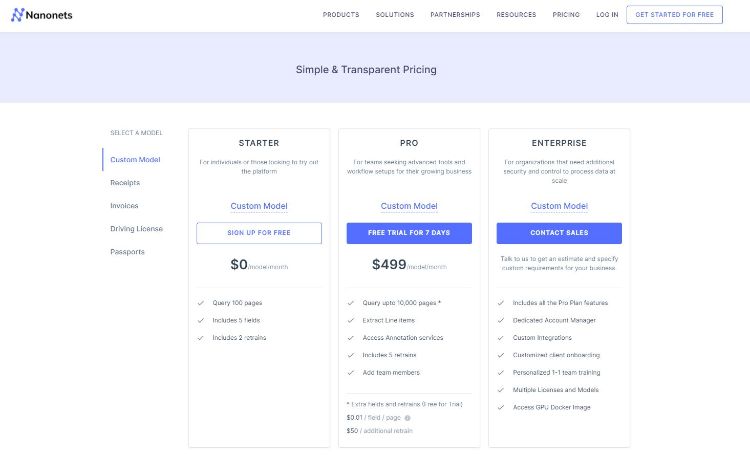Image resolution: width=750 pixels, height=456 pixels.
Task: Click Free Trial For 7 Days button
Action: pyautogui.click(x=409, y=233)
